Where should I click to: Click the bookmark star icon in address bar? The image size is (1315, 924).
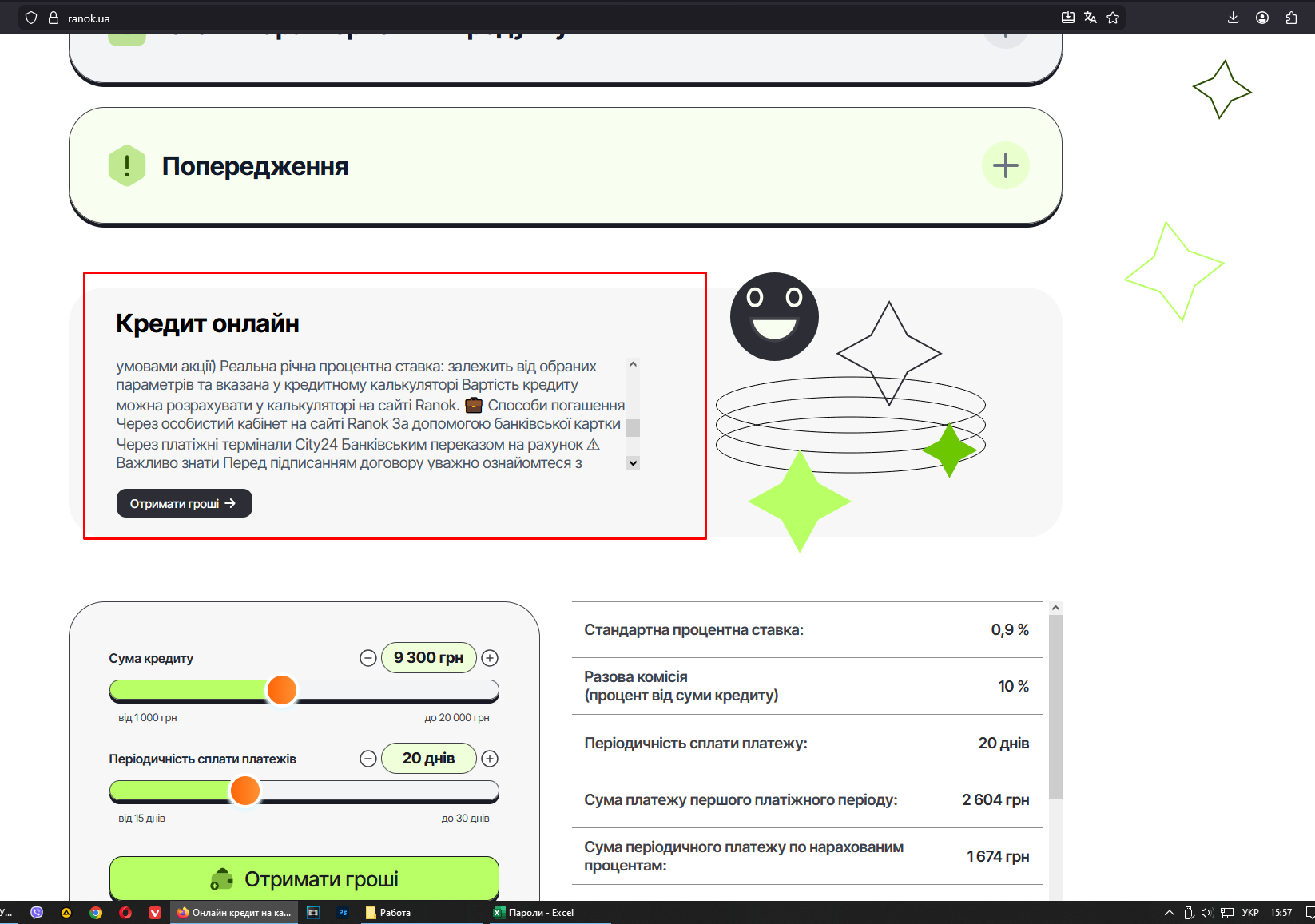click(1113, 18)
